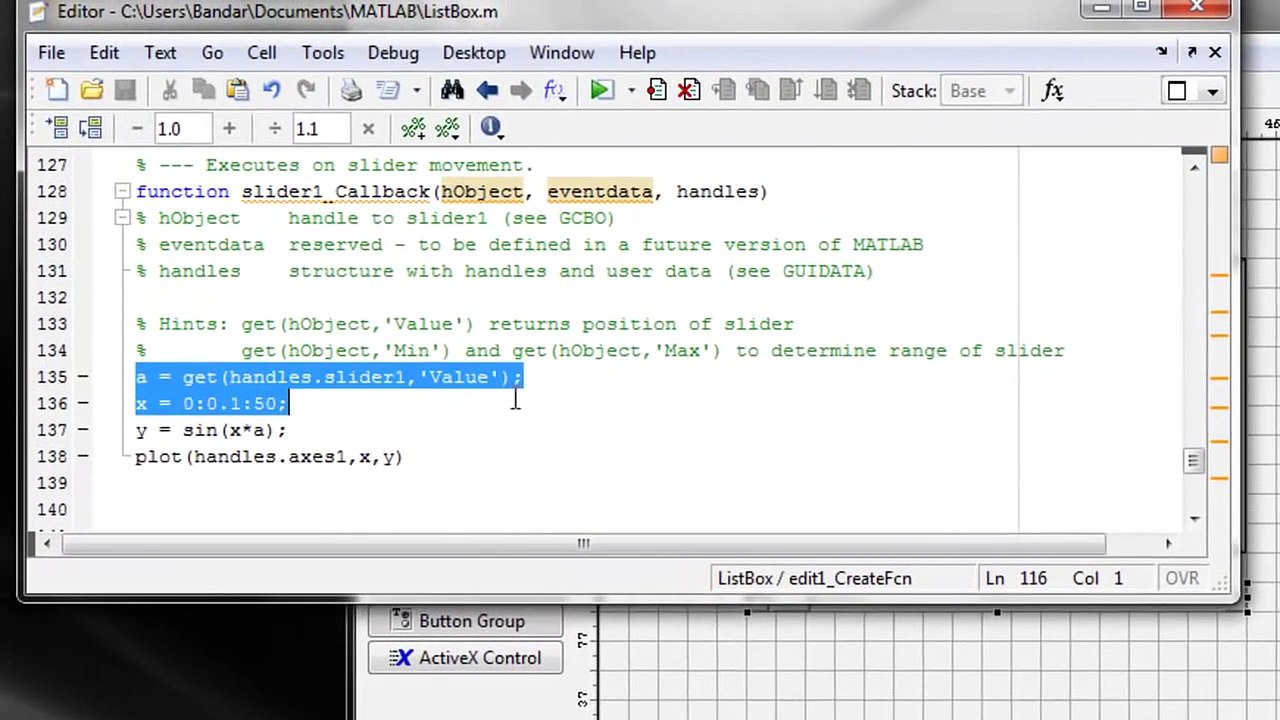Redo the last edit
Viewport: 1280px width, 720px height.
coord(306,91)
